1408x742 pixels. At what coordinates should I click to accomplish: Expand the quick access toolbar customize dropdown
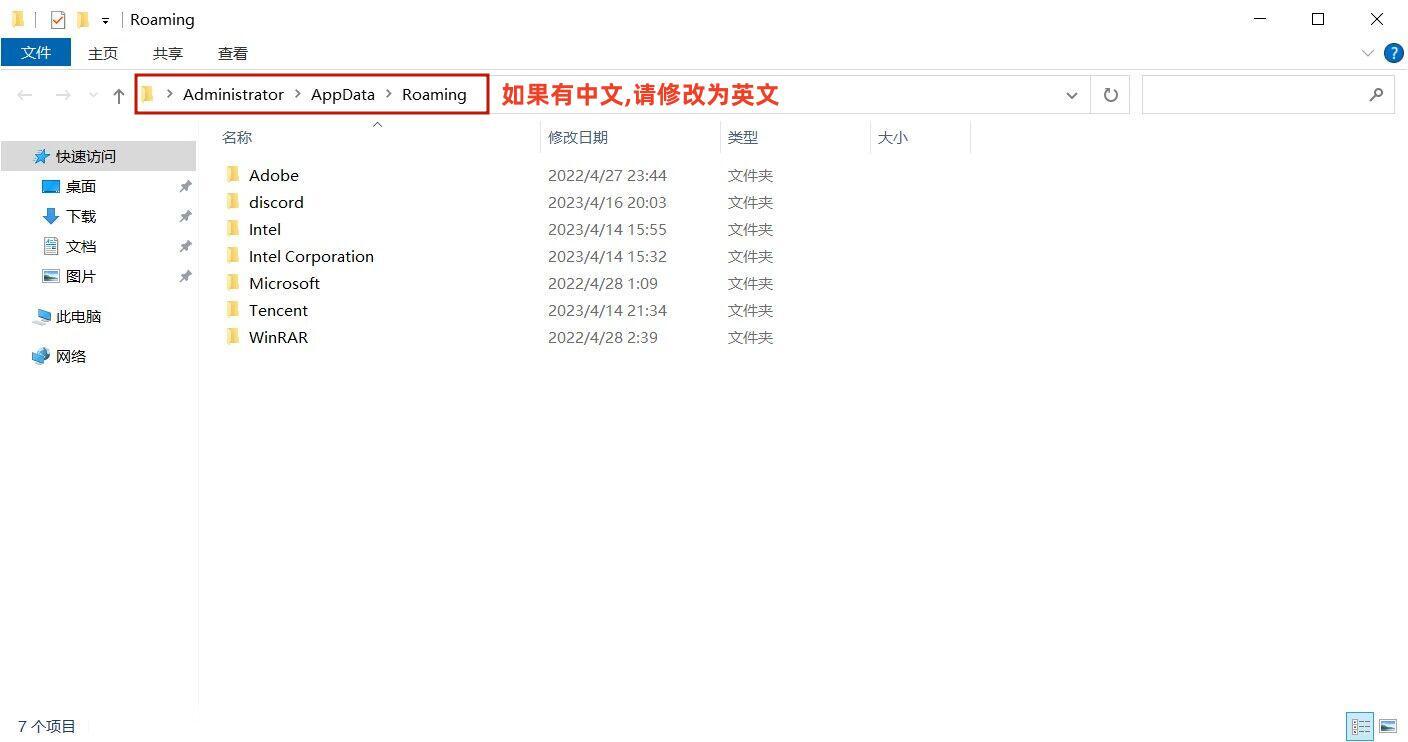pos(105,20)
